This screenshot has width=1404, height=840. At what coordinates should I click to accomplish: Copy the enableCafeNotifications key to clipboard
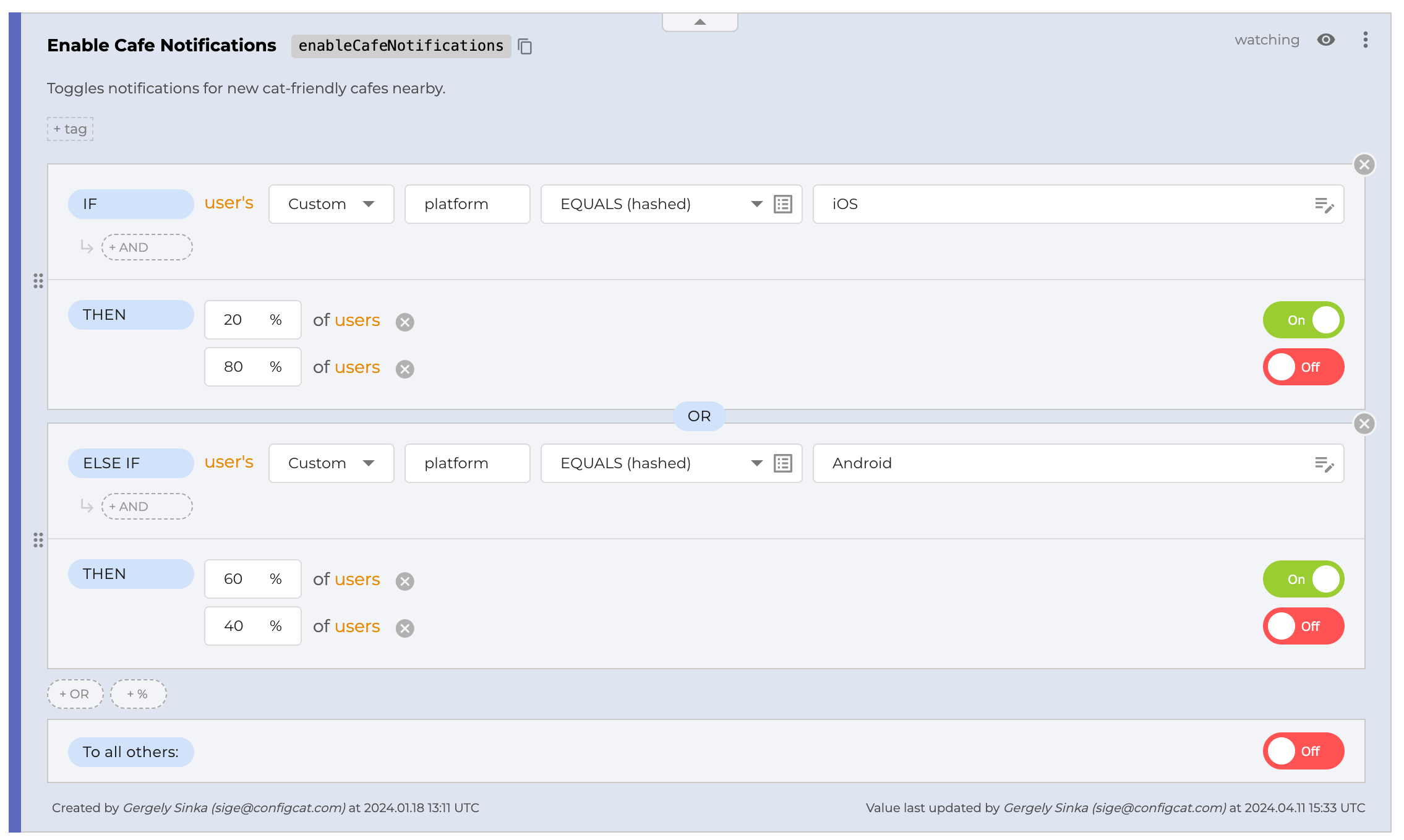(524, 46)
